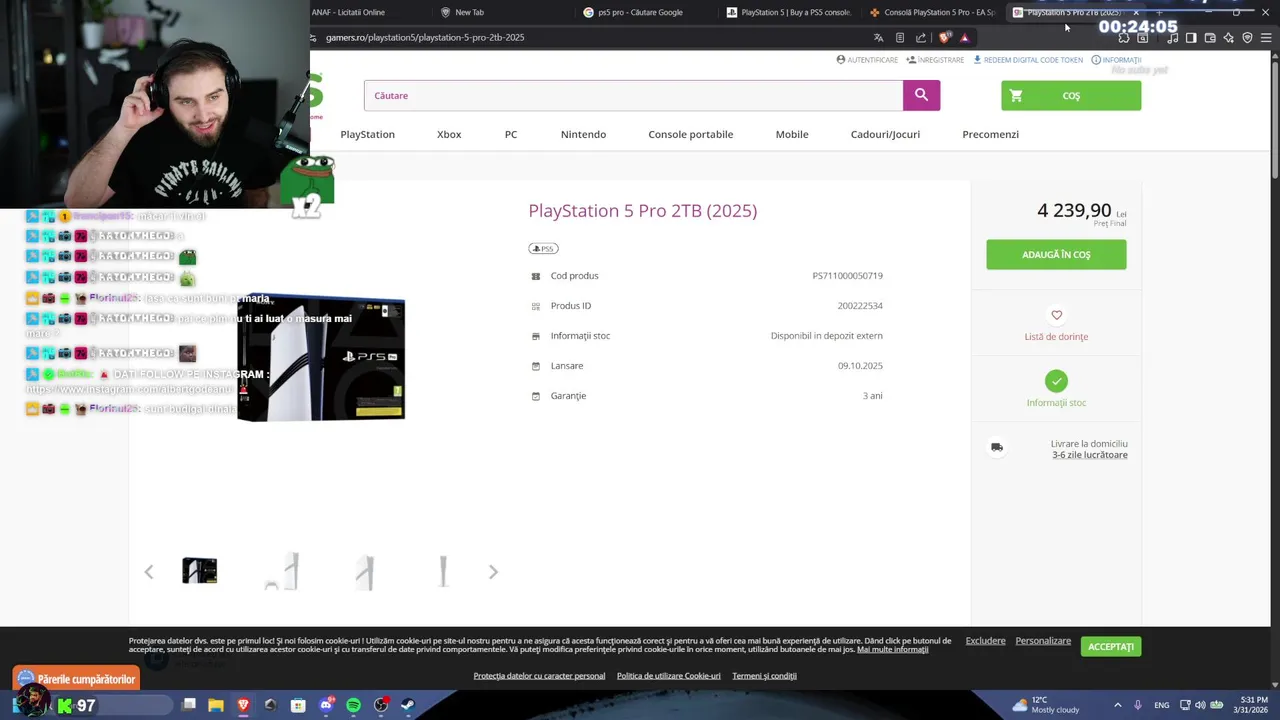Click the wishlist heart icon

click(1056, 315)
